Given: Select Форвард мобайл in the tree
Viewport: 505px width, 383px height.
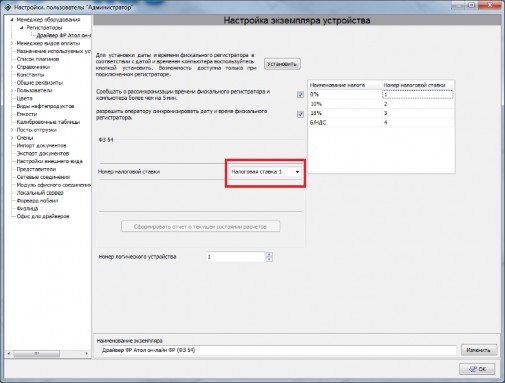Looking at the screenshot, I should (x=37, y=201).
